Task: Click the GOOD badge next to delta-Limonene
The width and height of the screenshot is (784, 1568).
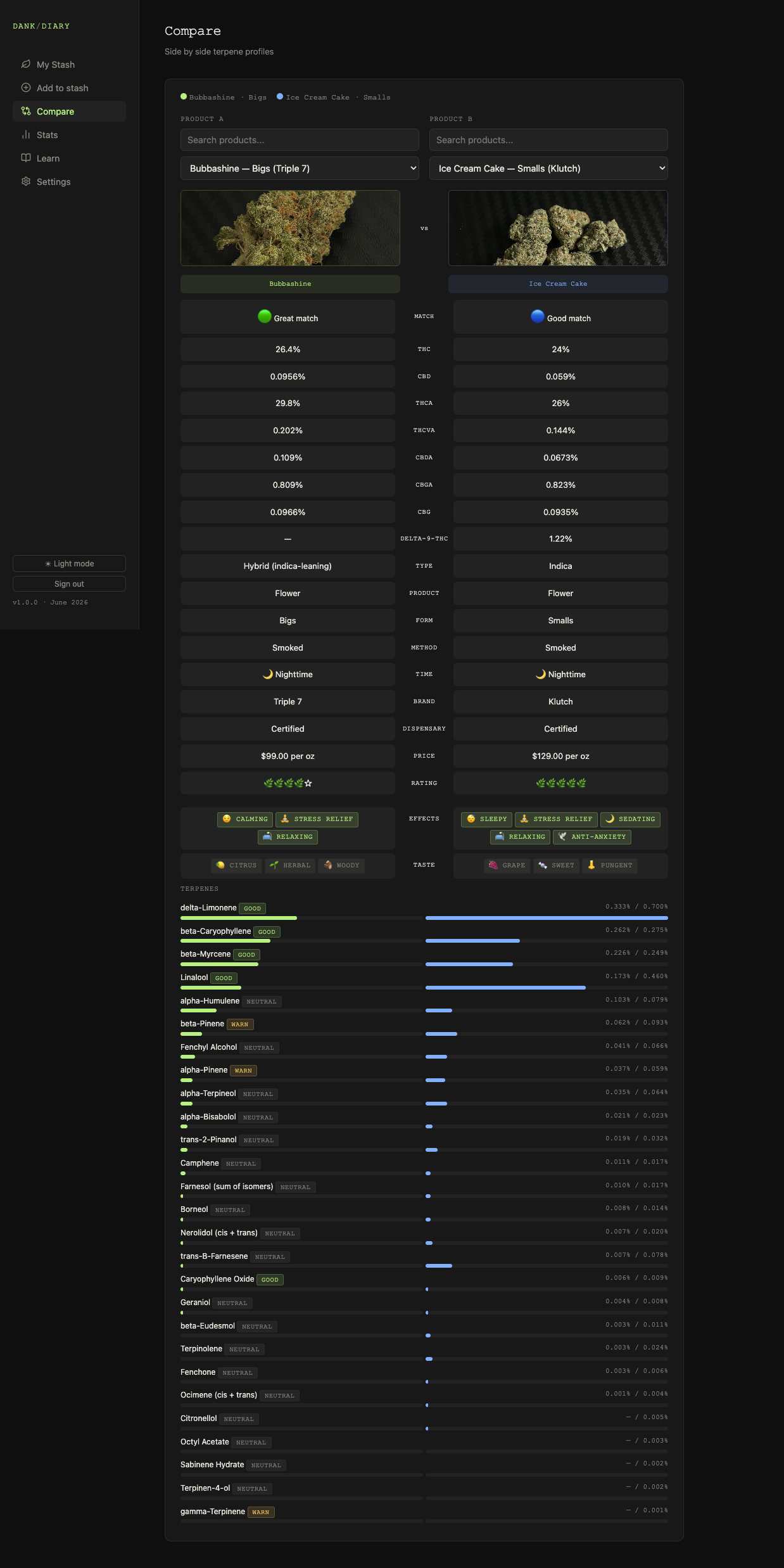Action: 252,908
